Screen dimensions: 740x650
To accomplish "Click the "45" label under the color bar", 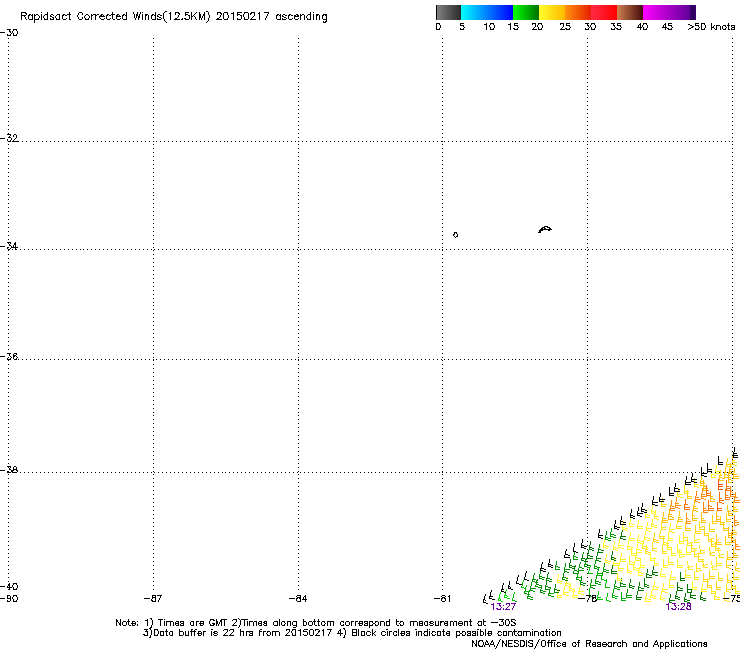I will pos(667,27).
